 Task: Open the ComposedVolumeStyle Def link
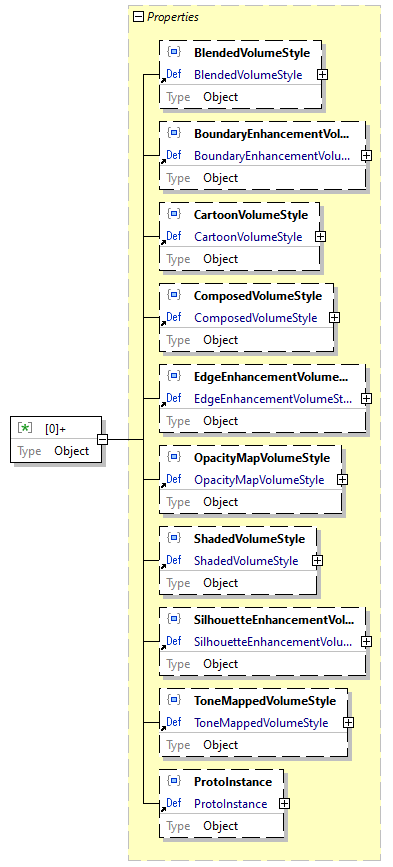(x=255, y=318)
